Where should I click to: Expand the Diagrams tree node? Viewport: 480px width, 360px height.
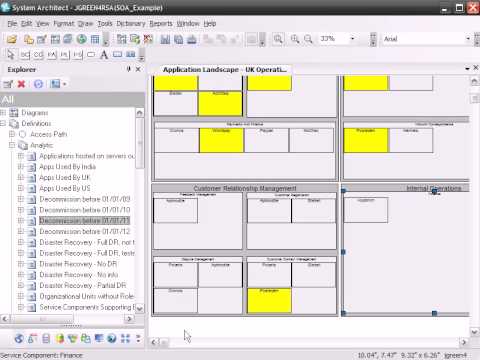3,112
